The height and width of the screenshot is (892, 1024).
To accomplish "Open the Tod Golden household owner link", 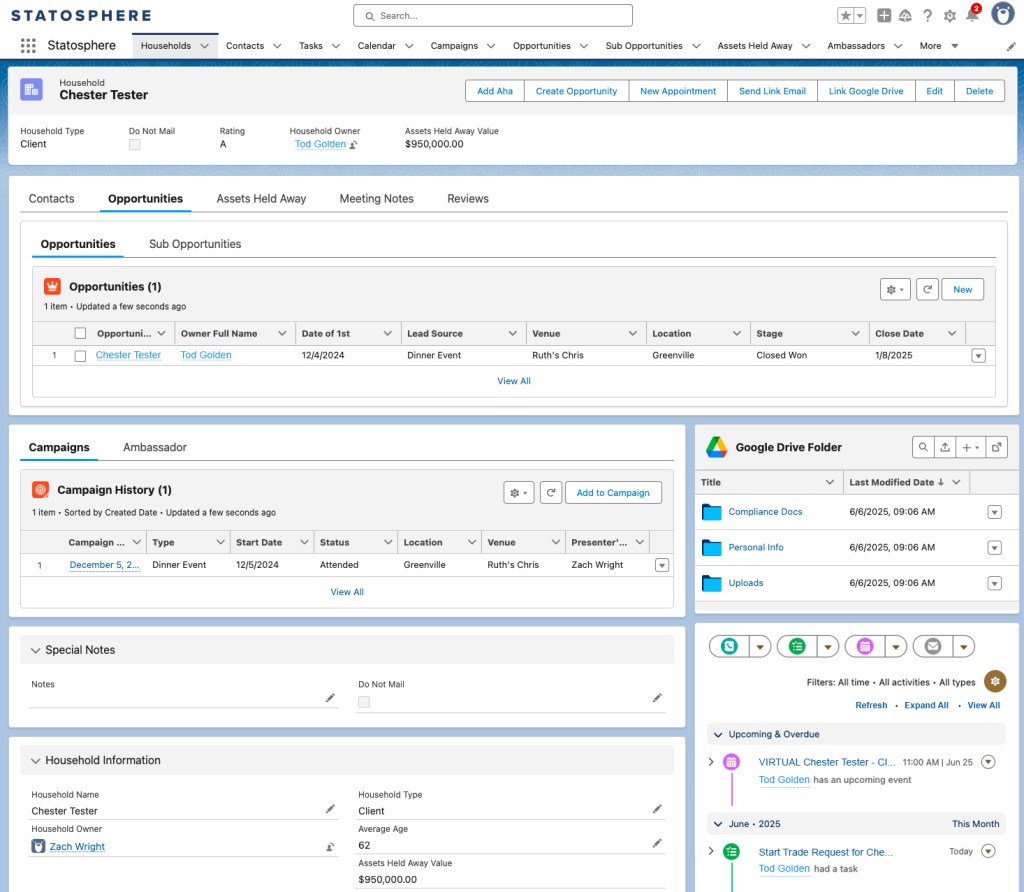I will (x=320, y=144).
